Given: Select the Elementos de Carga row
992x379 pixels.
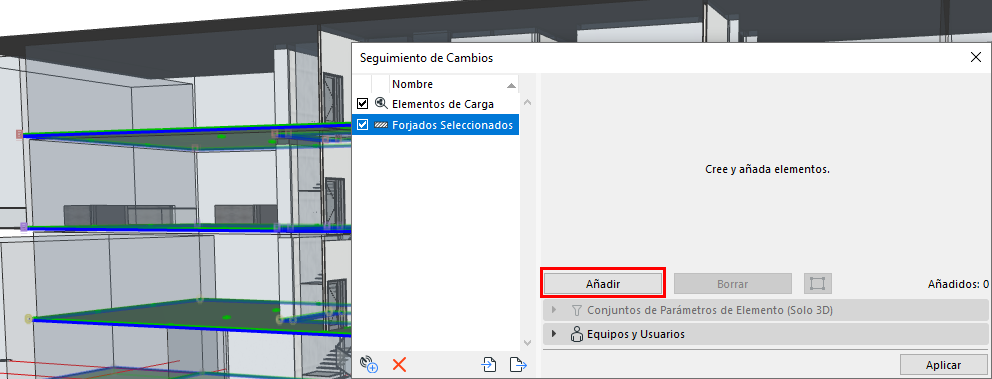Looking at the screenshot, I should pos(435,103).
